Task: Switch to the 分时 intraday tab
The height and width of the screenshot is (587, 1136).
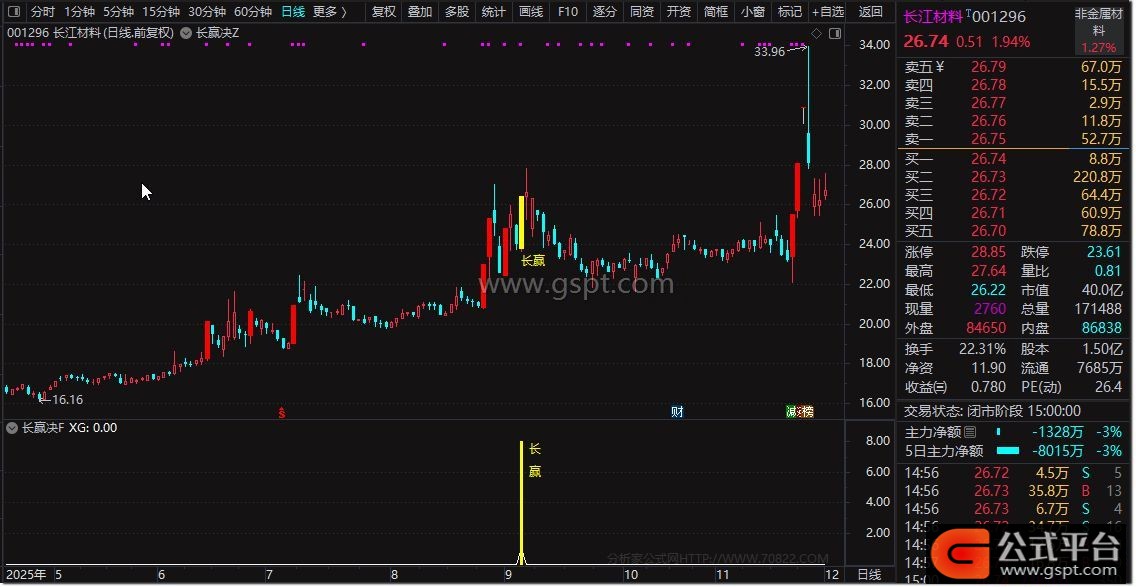Action: tap(42, 12)
